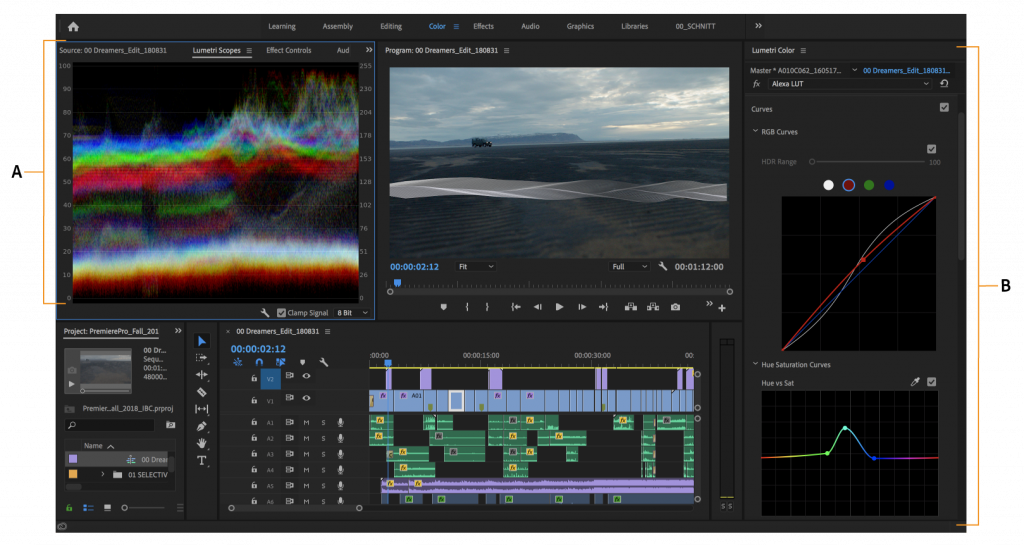Image resolution: width=1024 pixels, height=546 pixels.
Task: Click Go to In point button
Action: coord(515,307)
